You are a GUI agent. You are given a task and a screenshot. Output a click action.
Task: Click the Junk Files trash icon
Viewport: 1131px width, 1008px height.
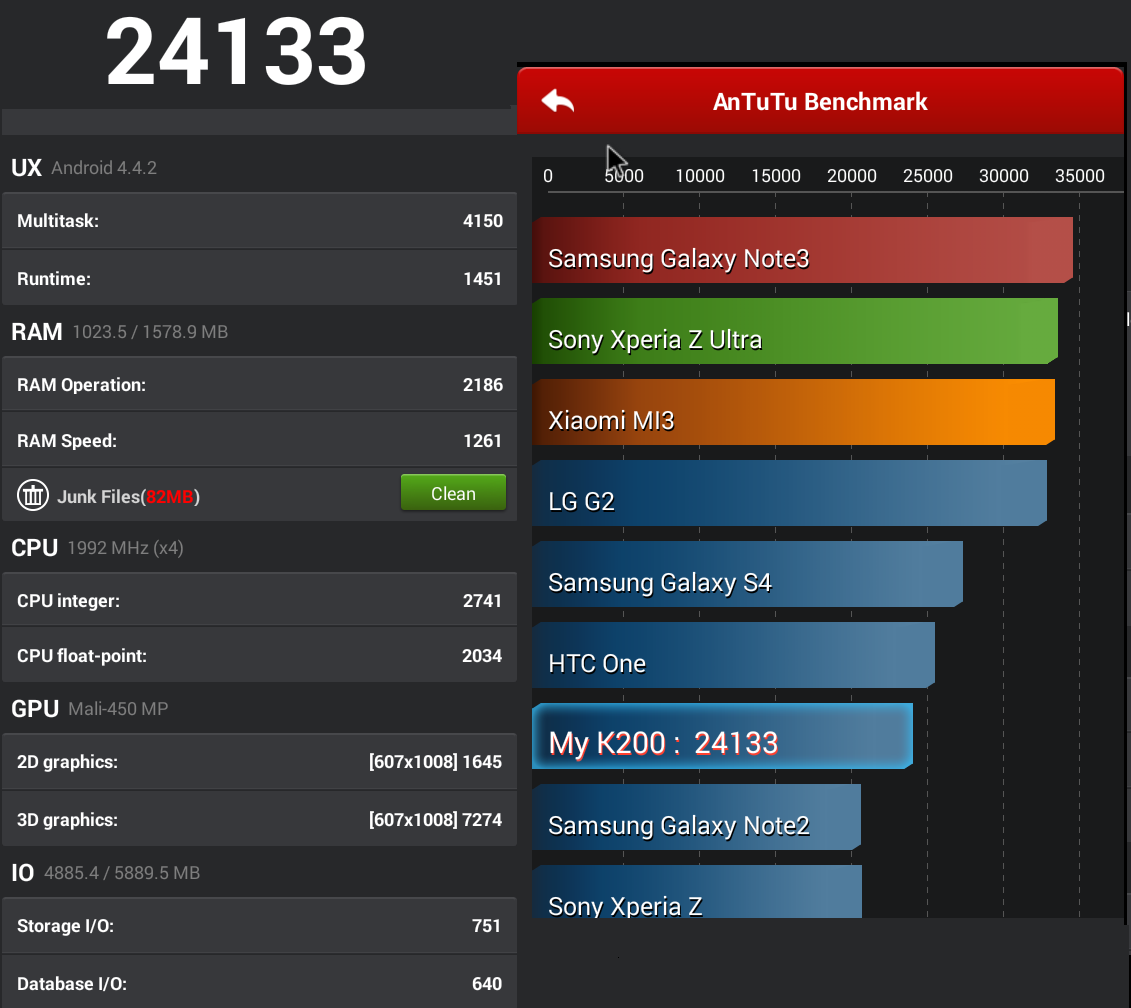pos(32,496)
